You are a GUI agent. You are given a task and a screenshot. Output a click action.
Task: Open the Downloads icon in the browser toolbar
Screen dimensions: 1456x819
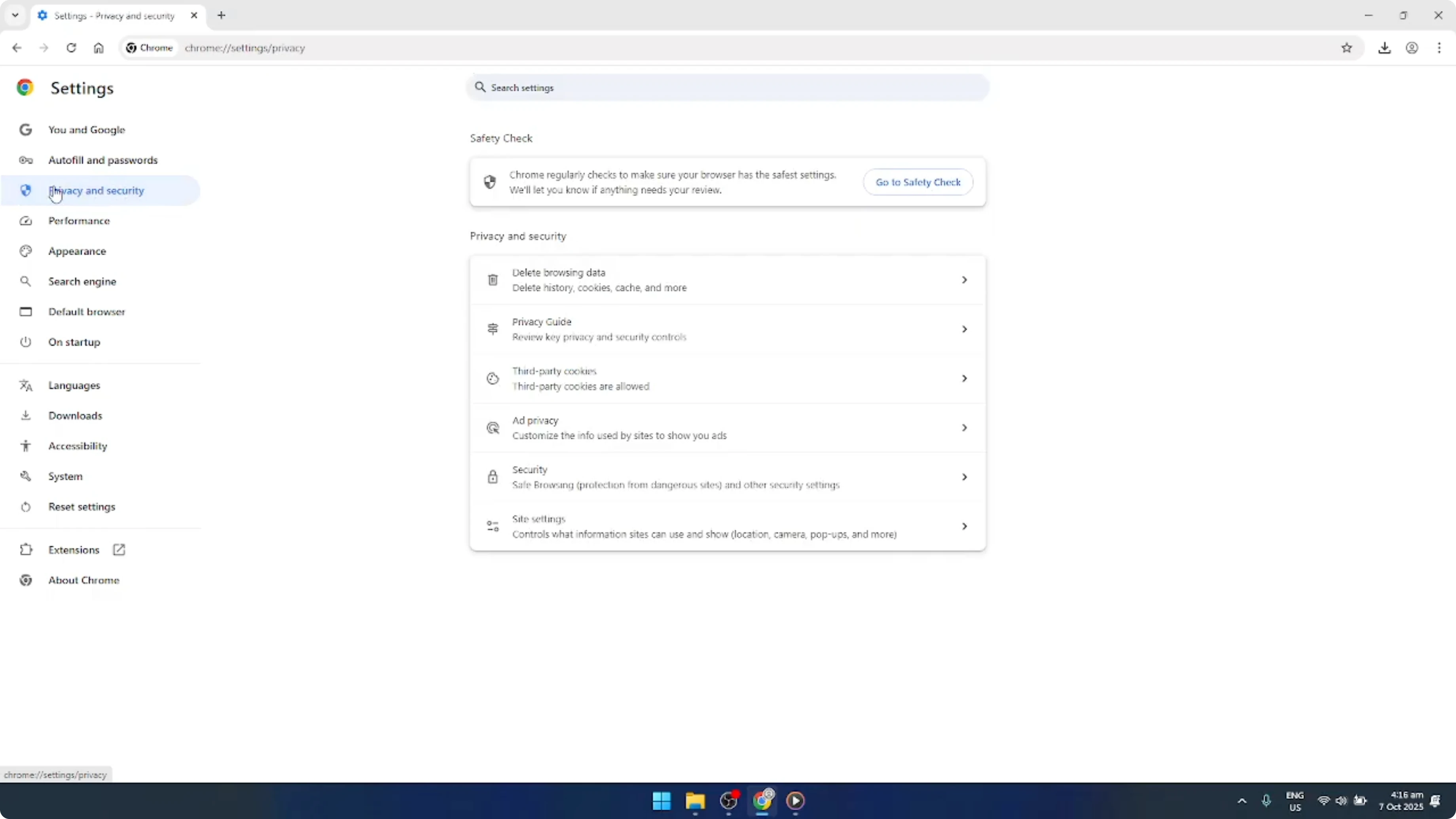[1385, 48]
